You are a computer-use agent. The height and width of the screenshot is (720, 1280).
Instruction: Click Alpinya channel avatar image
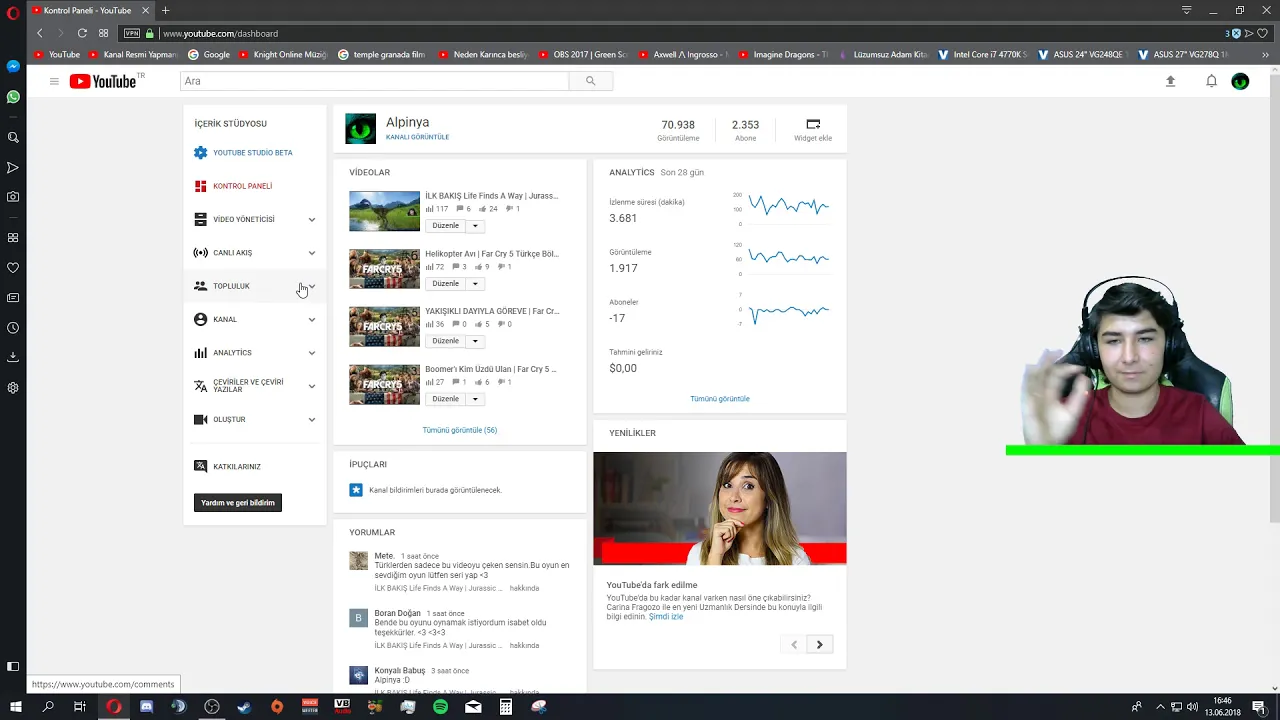360,129
